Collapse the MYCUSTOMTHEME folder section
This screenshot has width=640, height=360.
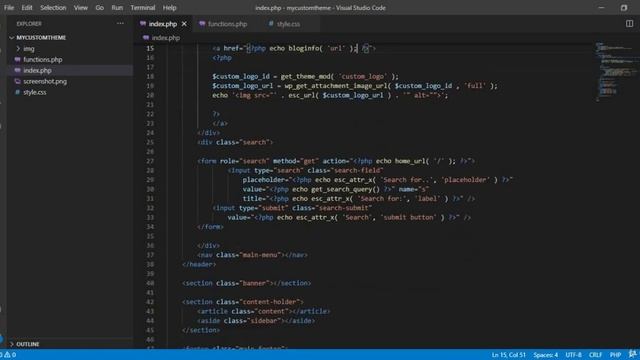click(41, 38)
